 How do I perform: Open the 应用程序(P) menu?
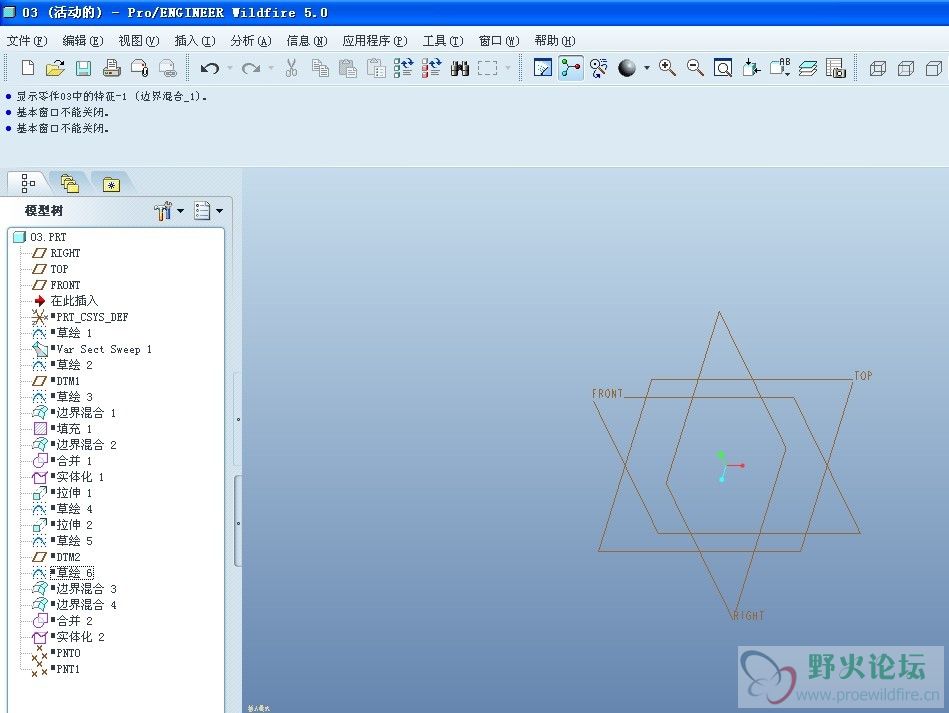point(375,41)
